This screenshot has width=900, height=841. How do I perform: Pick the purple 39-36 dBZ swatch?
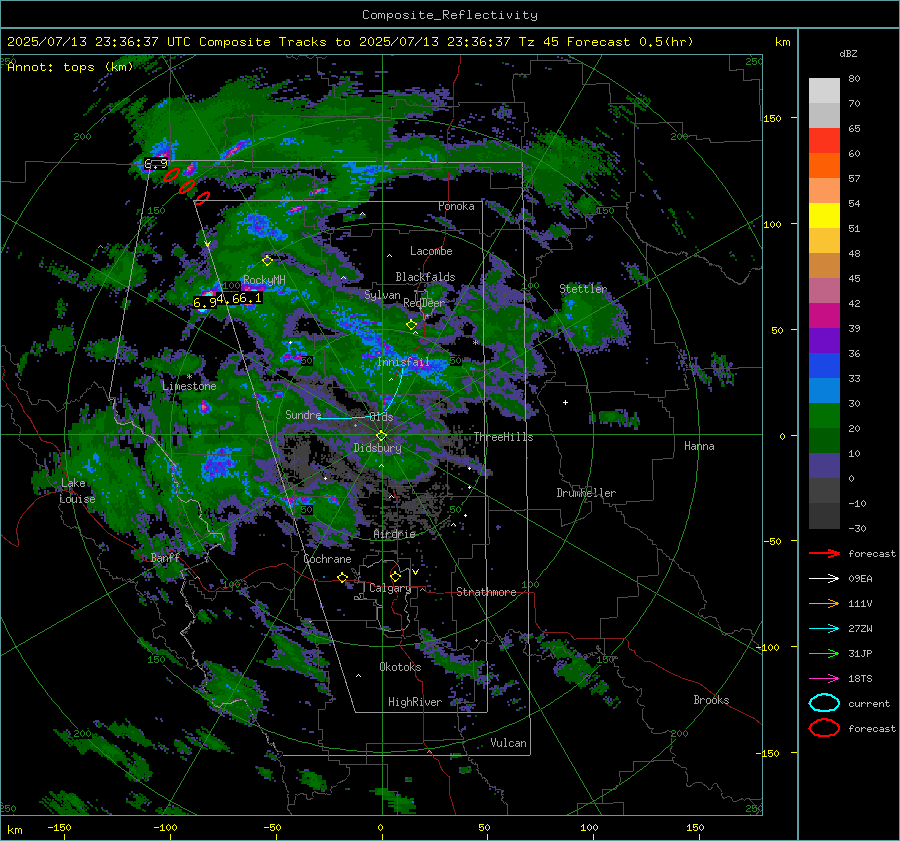[x=824, y=341]
